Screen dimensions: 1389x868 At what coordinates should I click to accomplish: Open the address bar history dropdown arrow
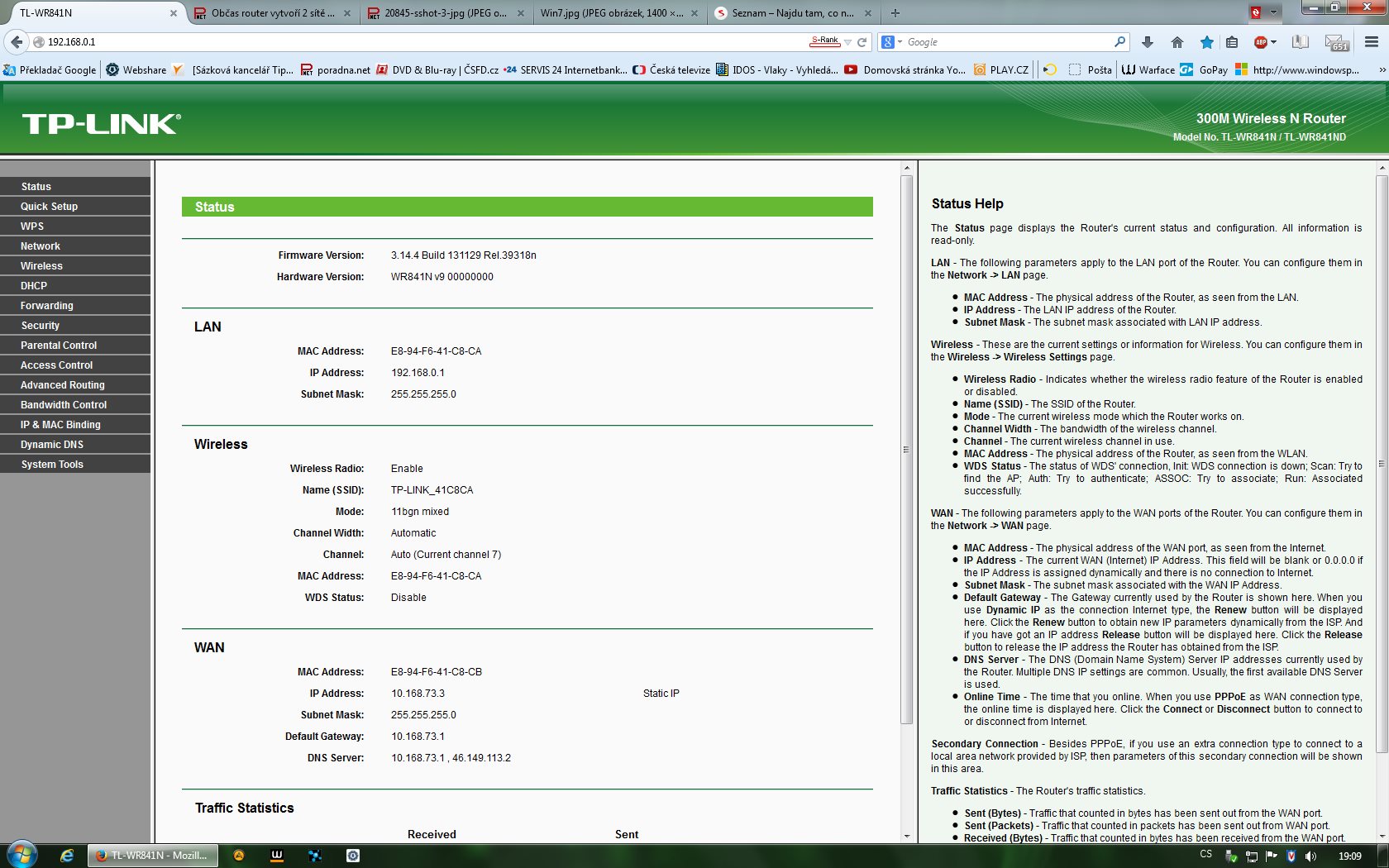847,42
